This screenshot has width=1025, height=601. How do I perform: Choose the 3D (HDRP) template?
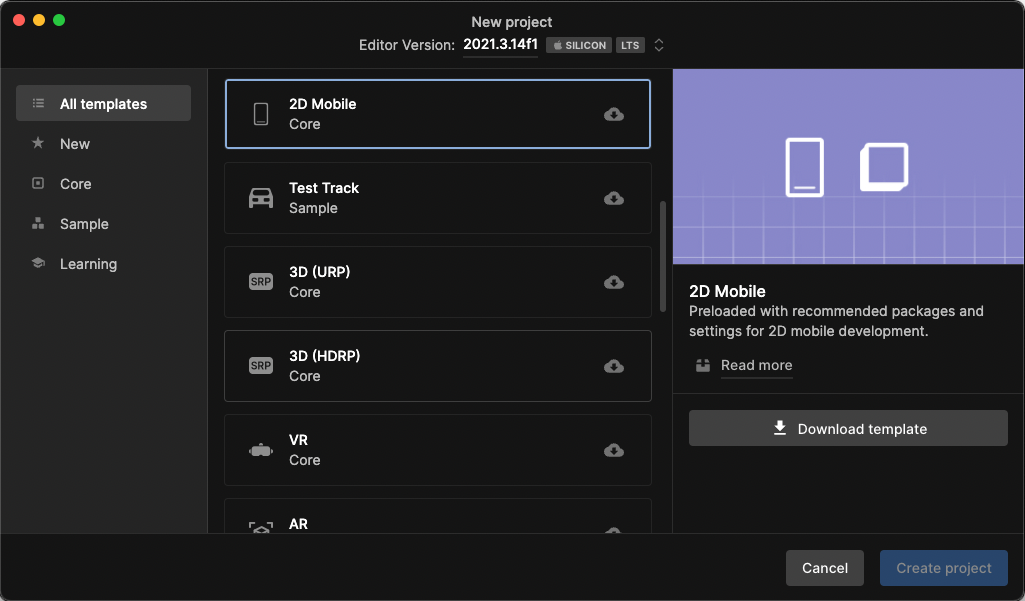437,366
